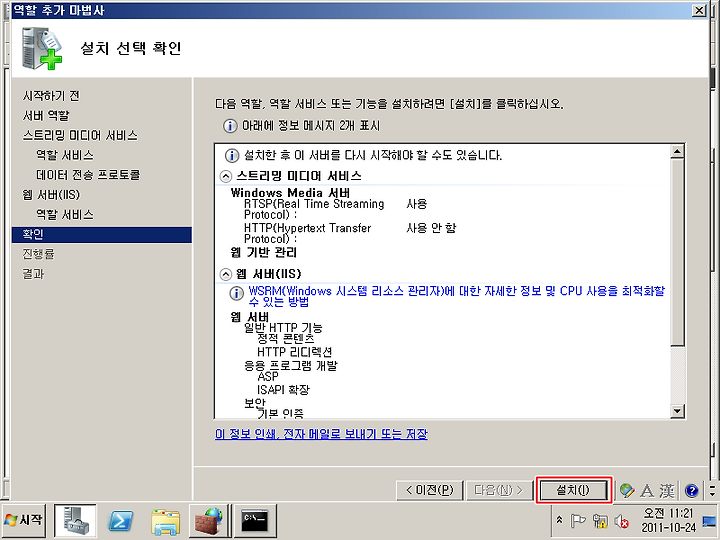Click the '웹 기반 관리' bold entry
The height and width of the screenshot is (540, 720).
pos(264,253)
